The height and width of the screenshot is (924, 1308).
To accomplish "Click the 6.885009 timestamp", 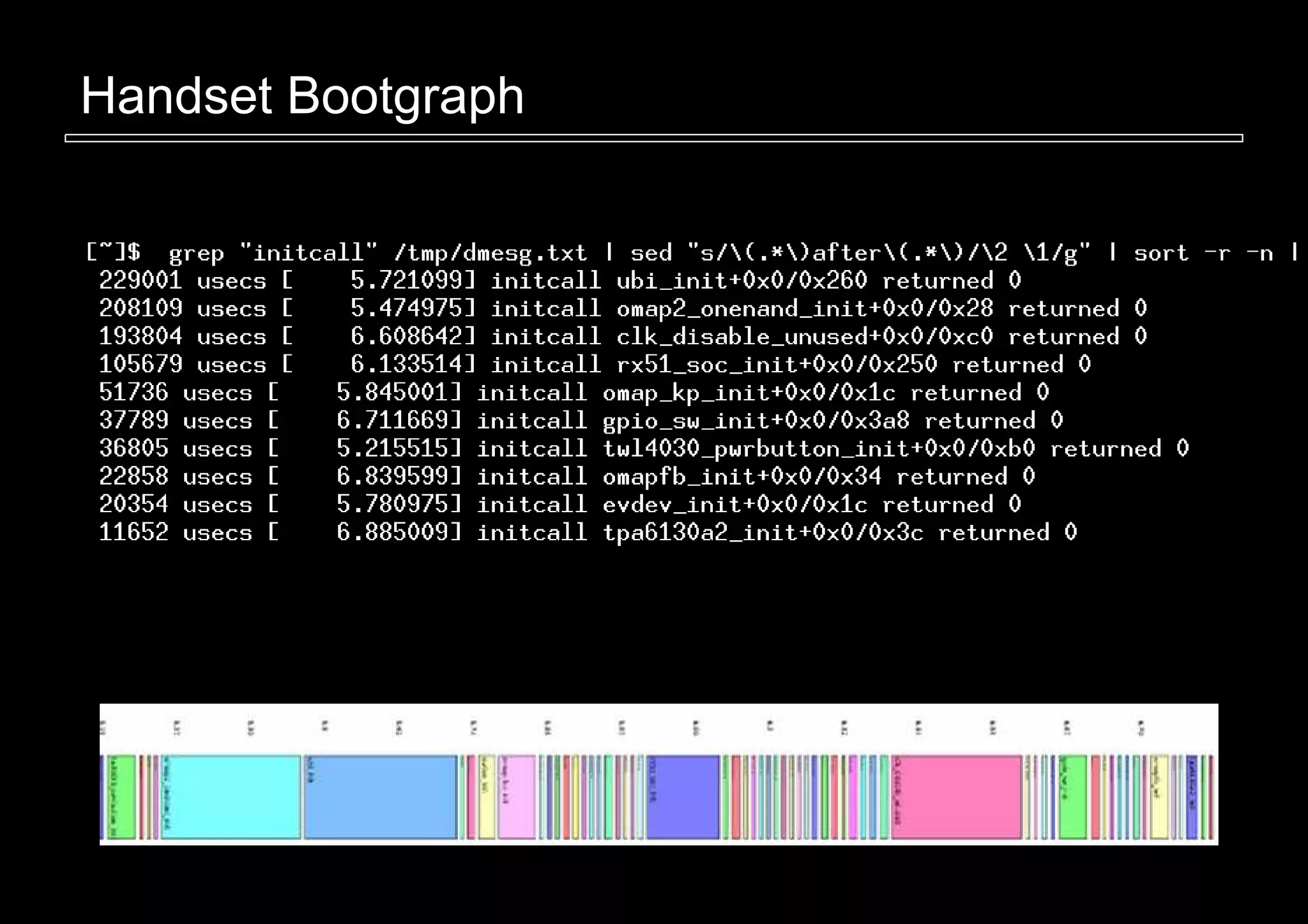I will [x=392, y=533].
